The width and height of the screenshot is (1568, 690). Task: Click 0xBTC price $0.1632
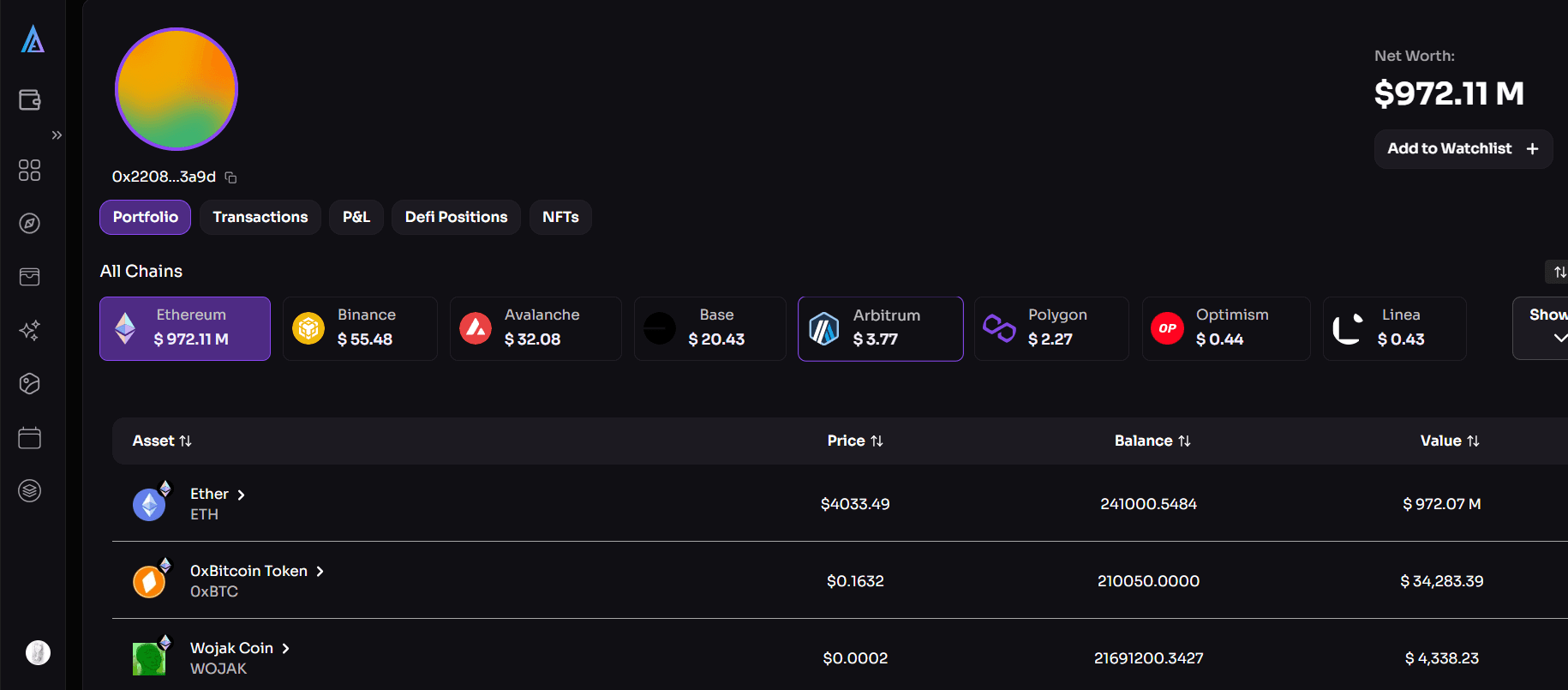(855, 581)
